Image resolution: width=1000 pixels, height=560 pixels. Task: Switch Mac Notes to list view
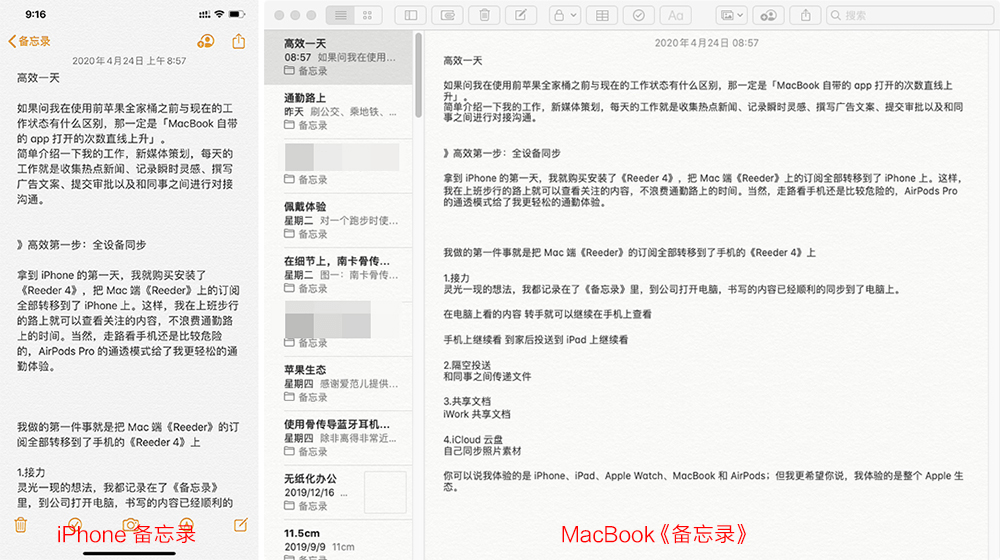[341, 15]
